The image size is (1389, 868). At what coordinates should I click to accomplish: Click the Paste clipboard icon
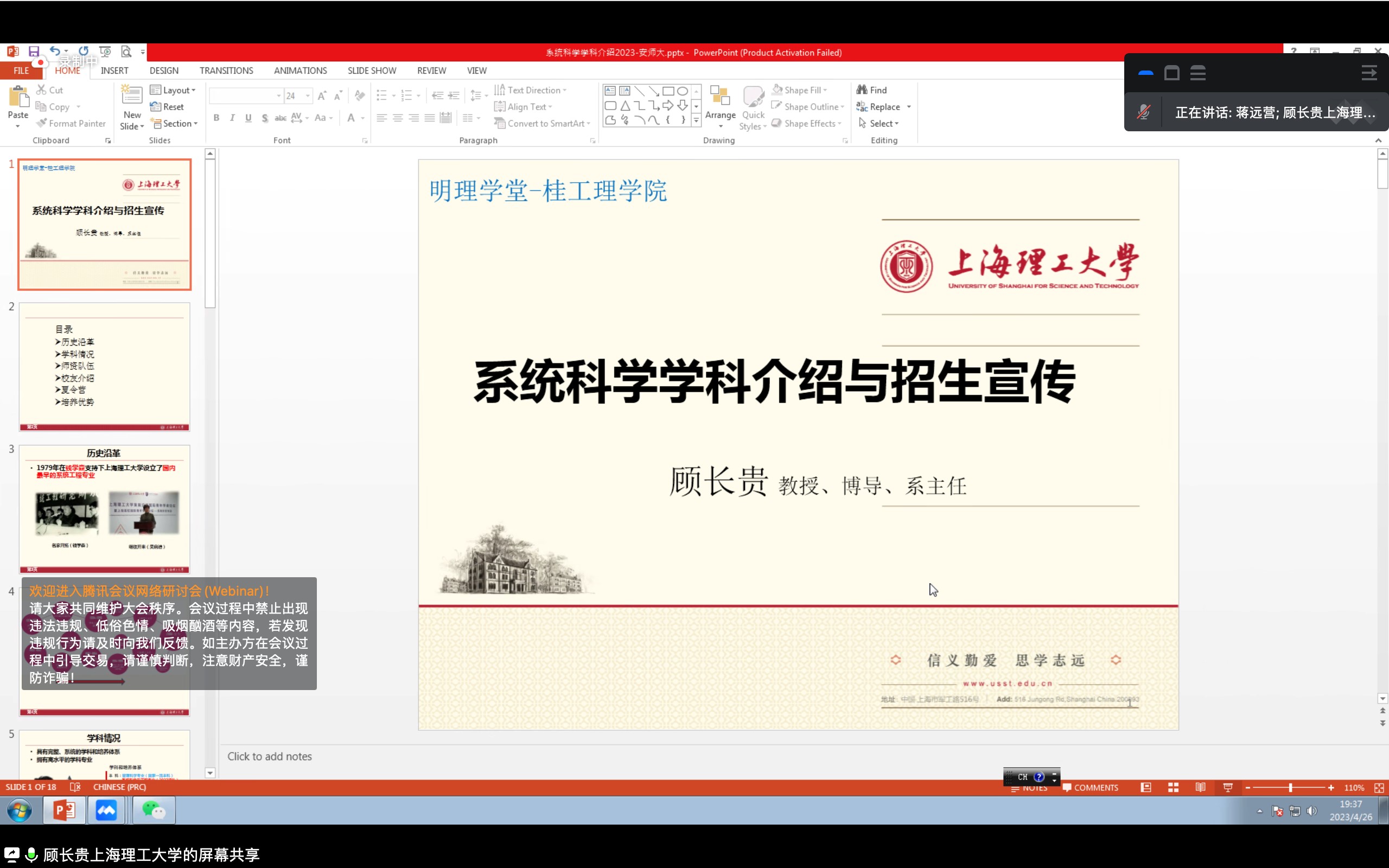tap(18, 98)
